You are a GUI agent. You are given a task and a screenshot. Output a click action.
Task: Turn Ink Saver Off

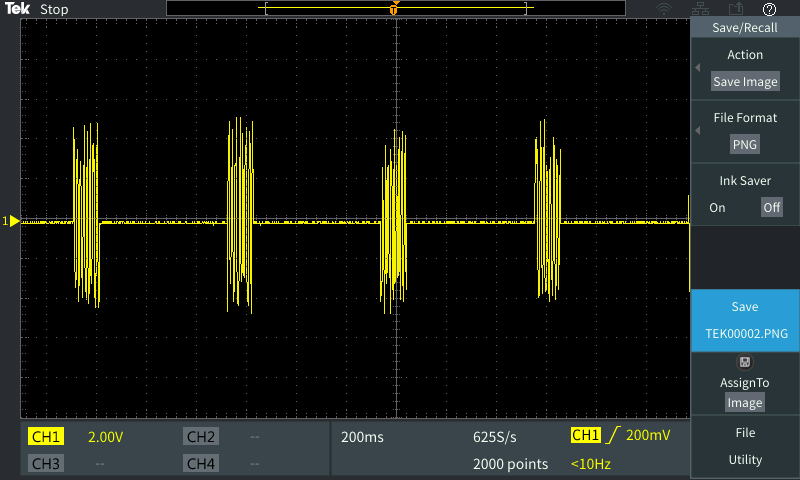771,208
